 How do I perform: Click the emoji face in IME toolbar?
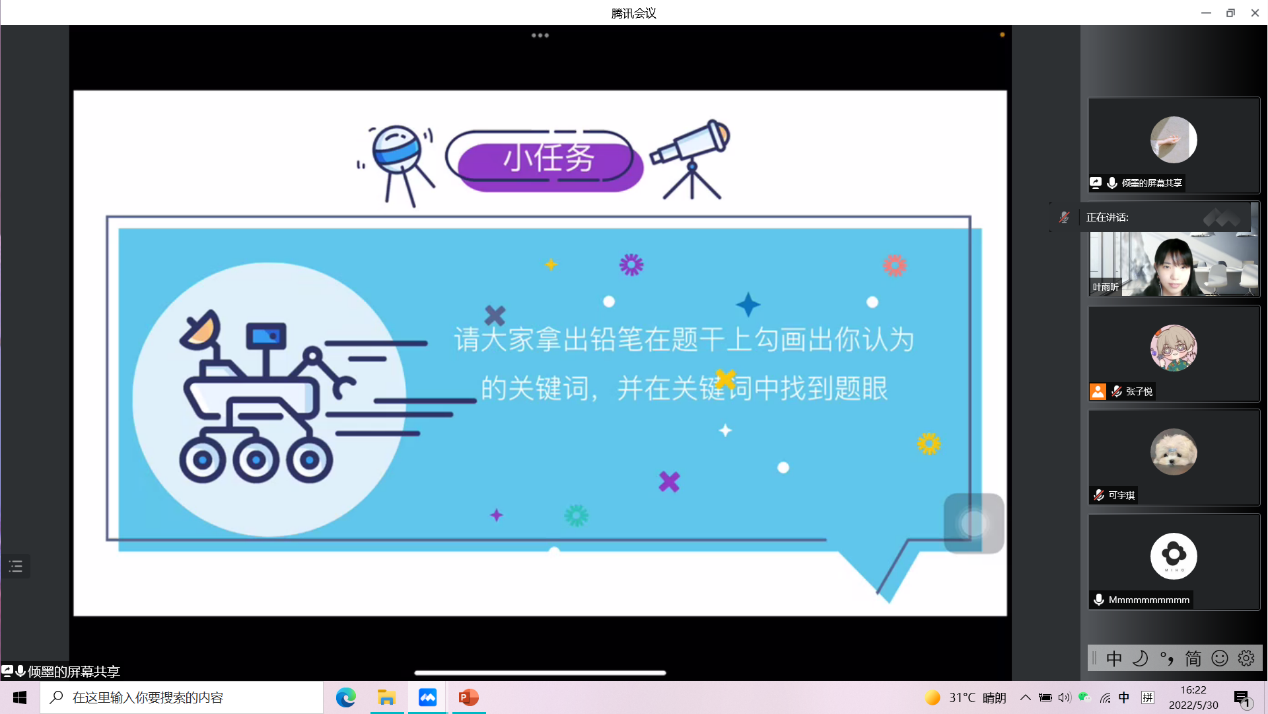tap(1220, 658)
